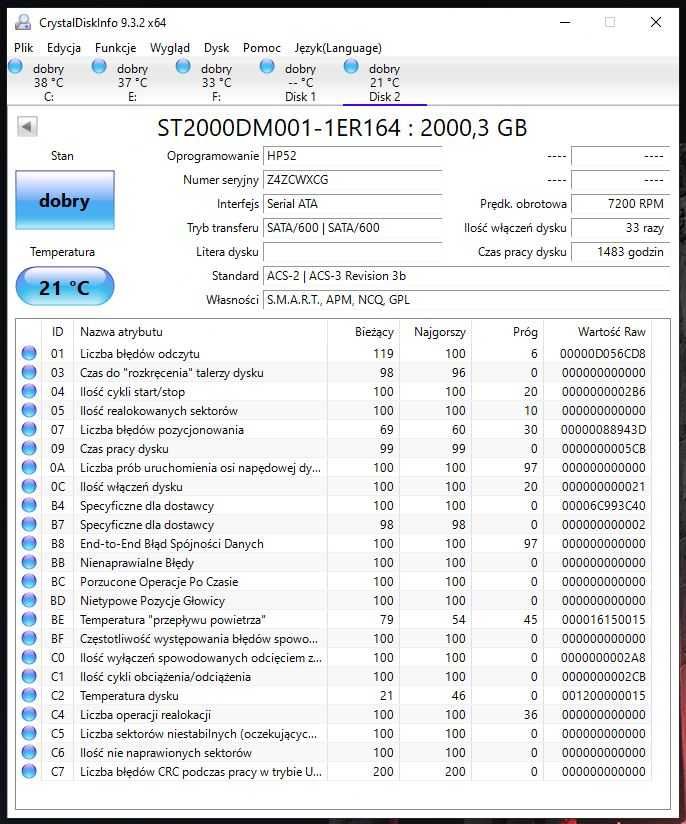Image resolution: width=686 pixels, height=824 pixels.
Task: Click the status orb for attribute C0
Action: tap(29, 657)
